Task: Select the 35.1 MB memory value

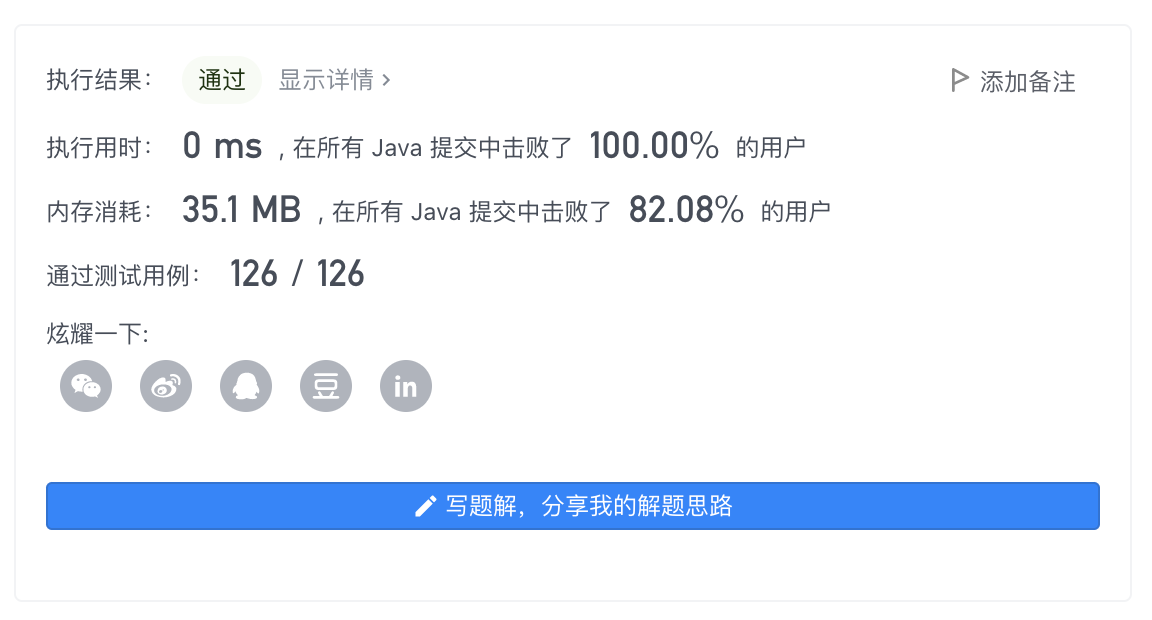Action: (241, 210)
